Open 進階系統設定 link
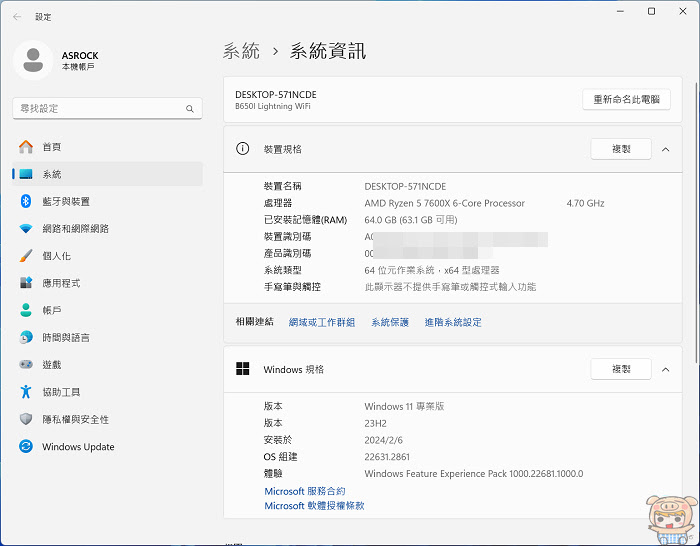The height and width of the screenshot is (546, 700). click(453, 322)
